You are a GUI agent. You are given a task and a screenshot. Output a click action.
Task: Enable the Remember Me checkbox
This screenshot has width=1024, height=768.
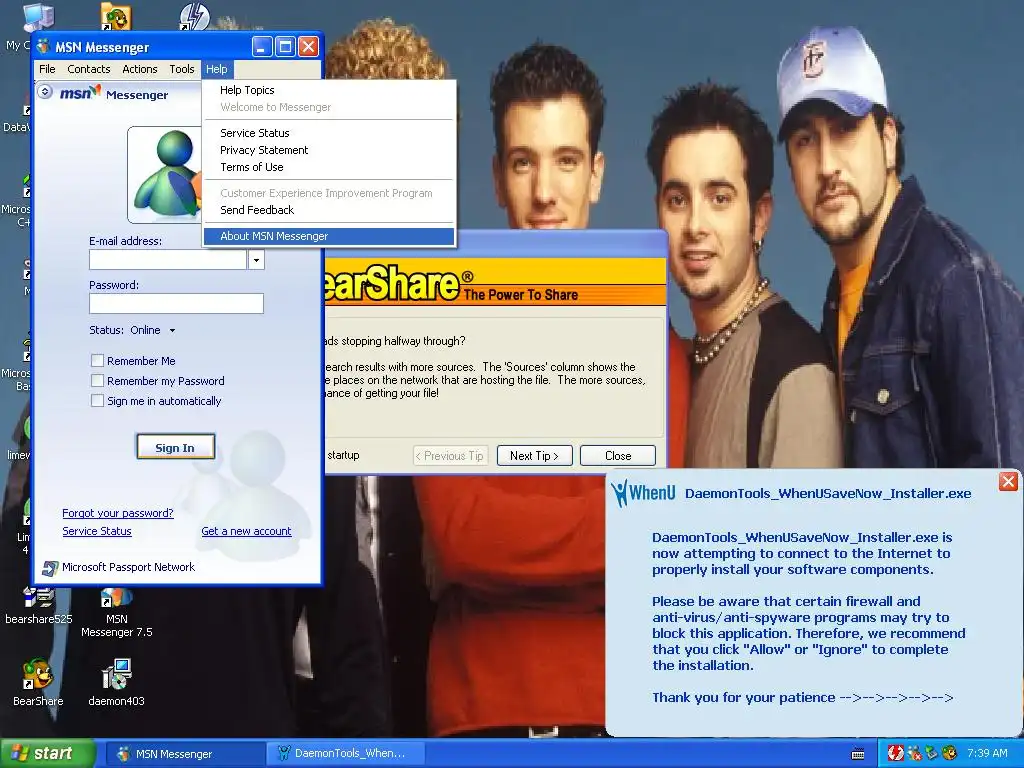97,360
